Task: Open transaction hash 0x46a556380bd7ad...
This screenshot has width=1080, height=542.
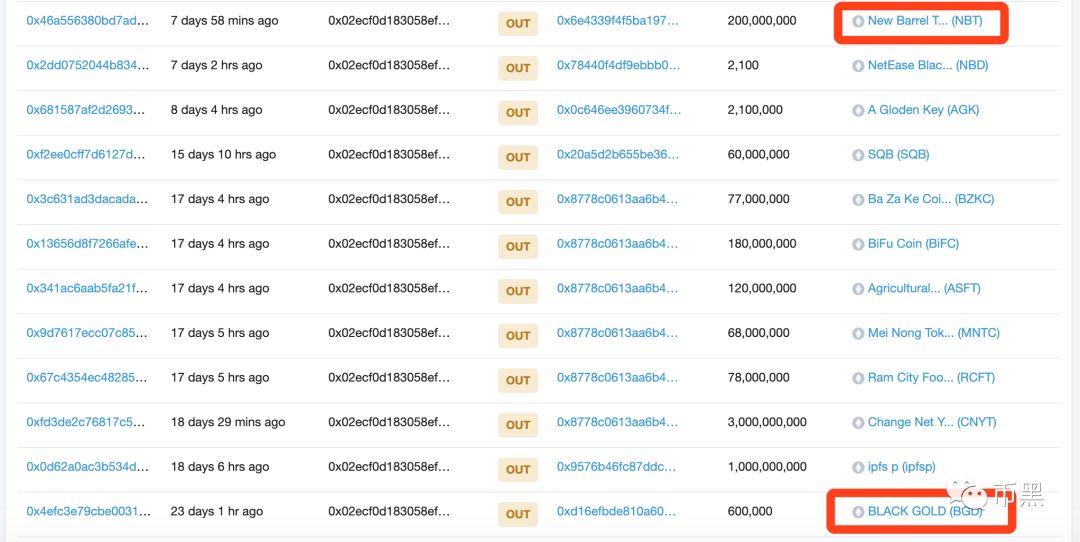Action: pos(87,21)
